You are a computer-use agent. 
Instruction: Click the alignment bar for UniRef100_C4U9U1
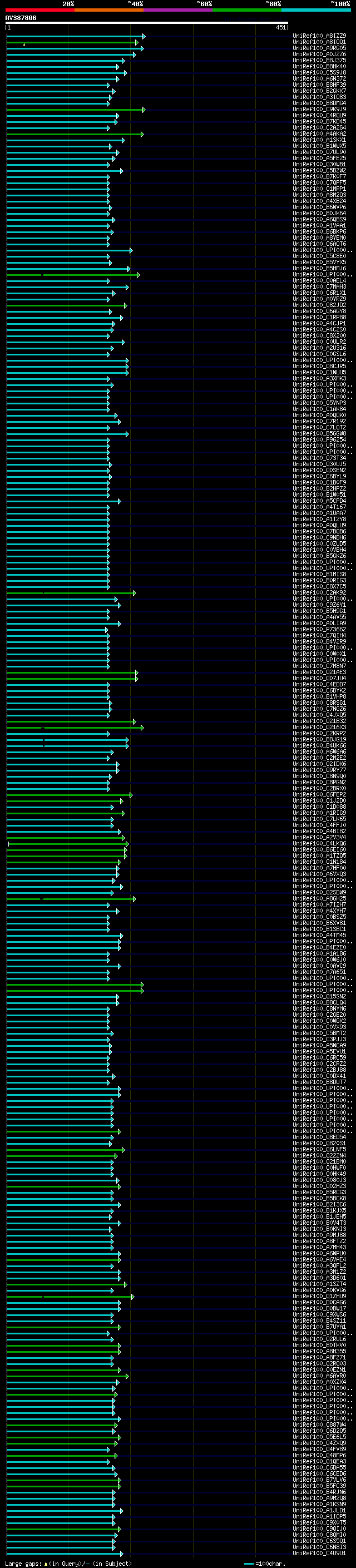65,1554
